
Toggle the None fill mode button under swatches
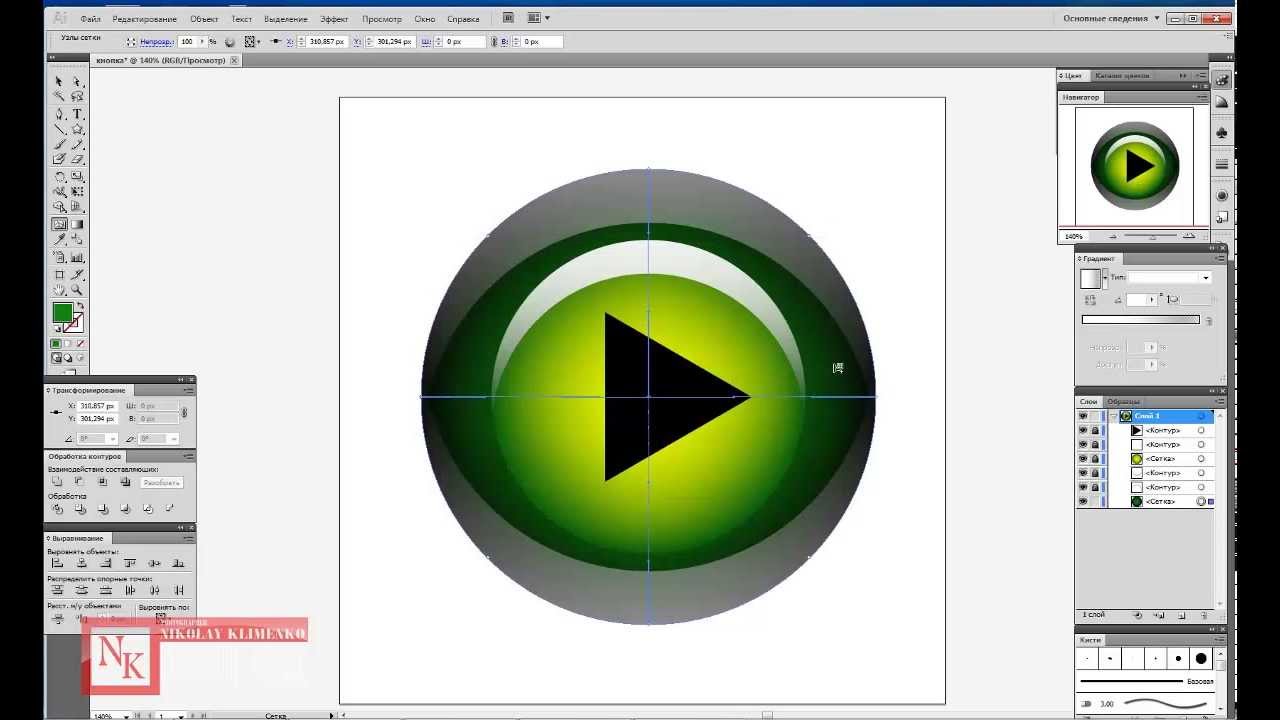80,343
